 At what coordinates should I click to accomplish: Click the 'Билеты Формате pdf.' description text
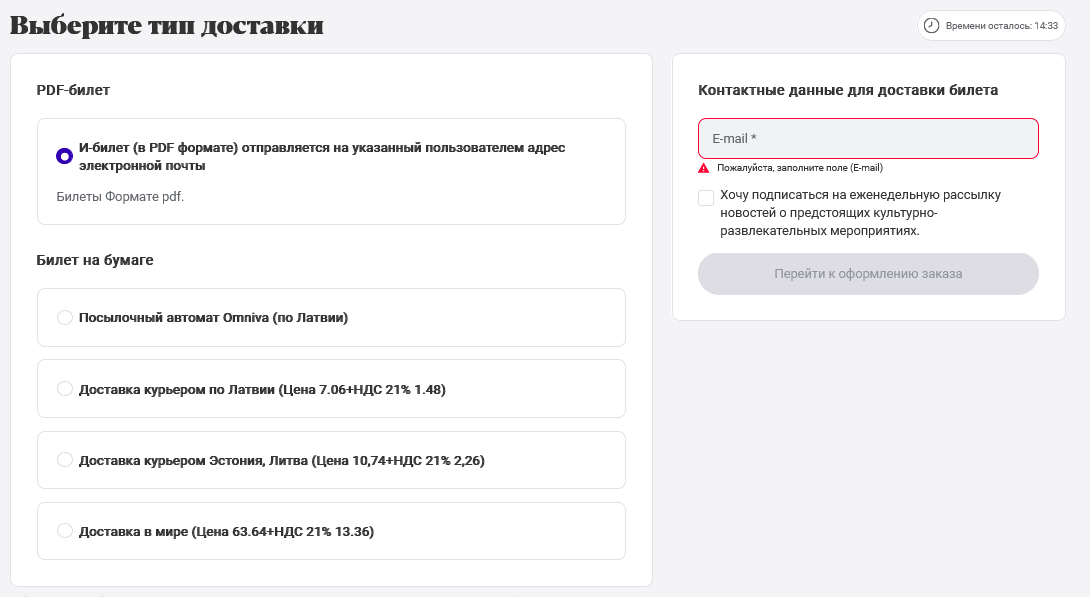120,197
